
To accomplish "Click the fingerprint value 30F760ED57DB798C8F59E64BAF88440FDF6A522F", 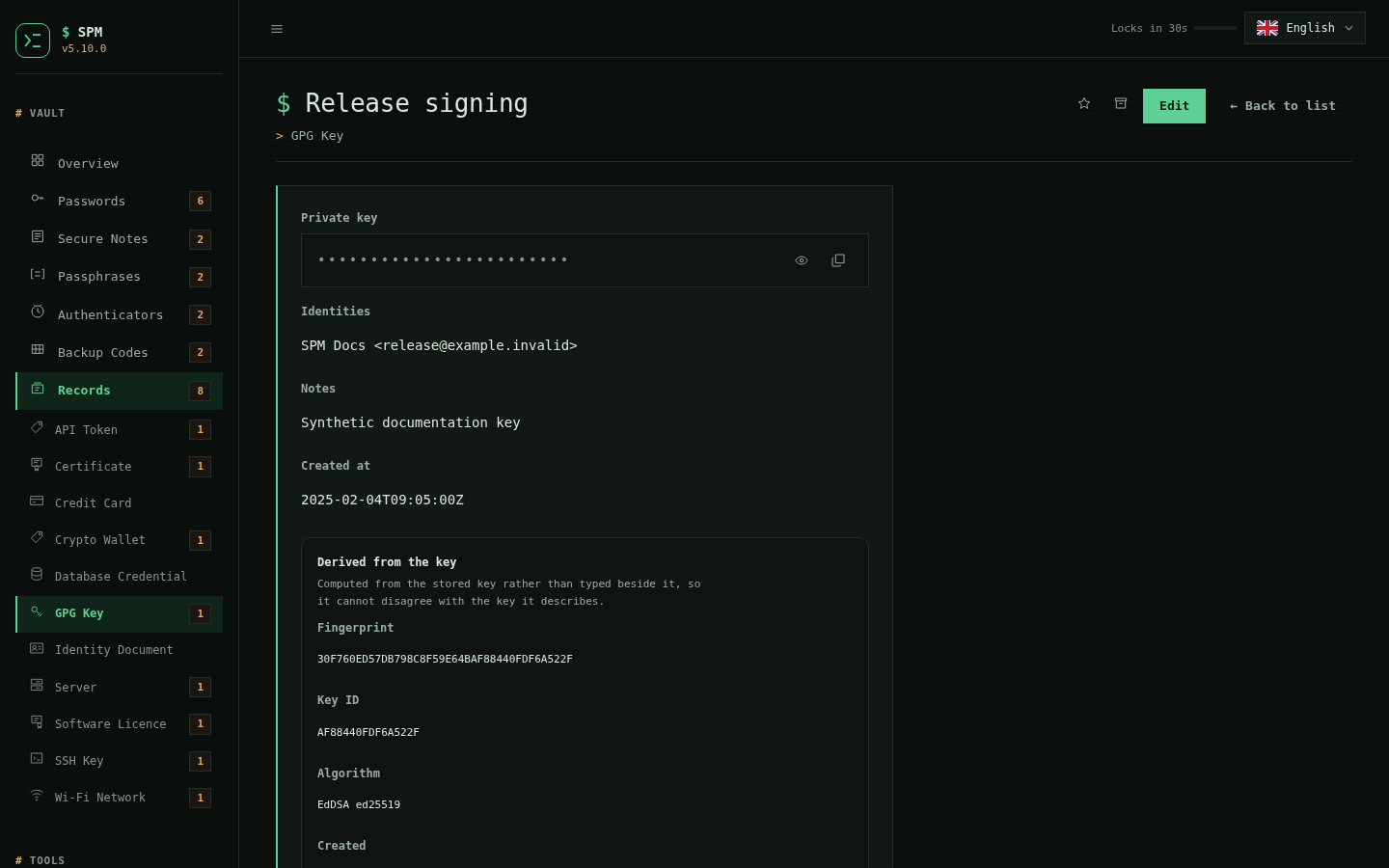I will (x=445, y=659).
